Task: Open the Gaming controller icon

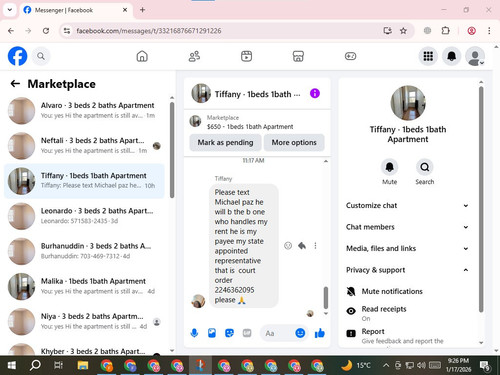Action: (350, 56)
